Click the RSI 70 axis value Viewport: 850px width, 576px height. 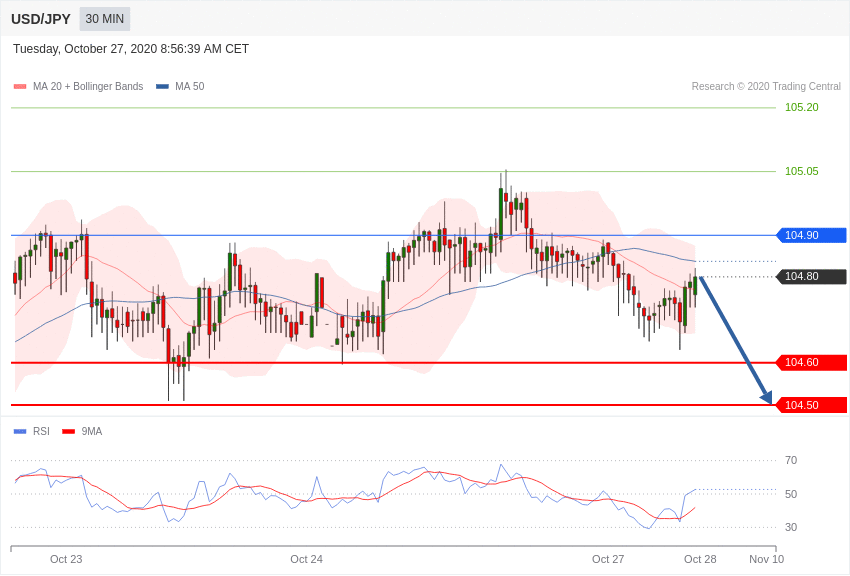pyautogui.click(x=791, y=461)
